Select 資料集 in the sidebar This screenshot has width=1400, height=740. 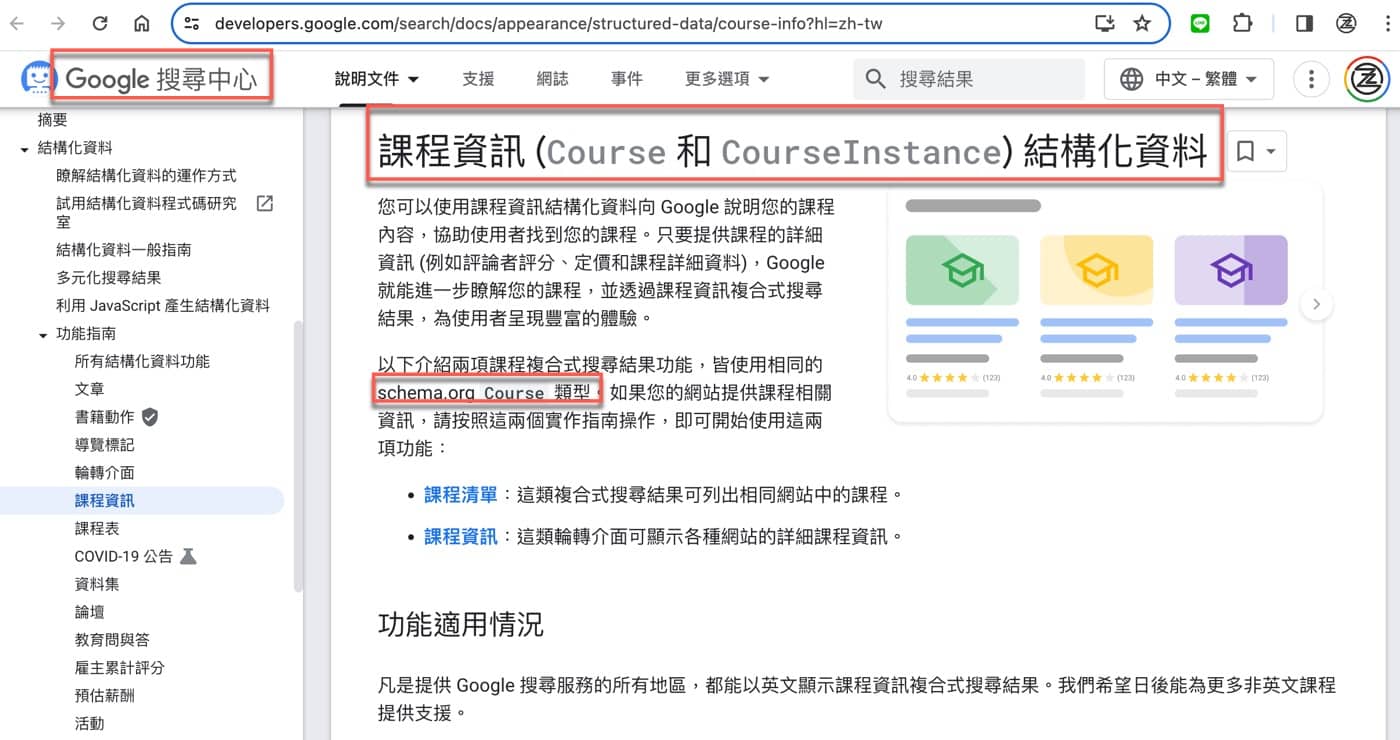tap(97, 584)
